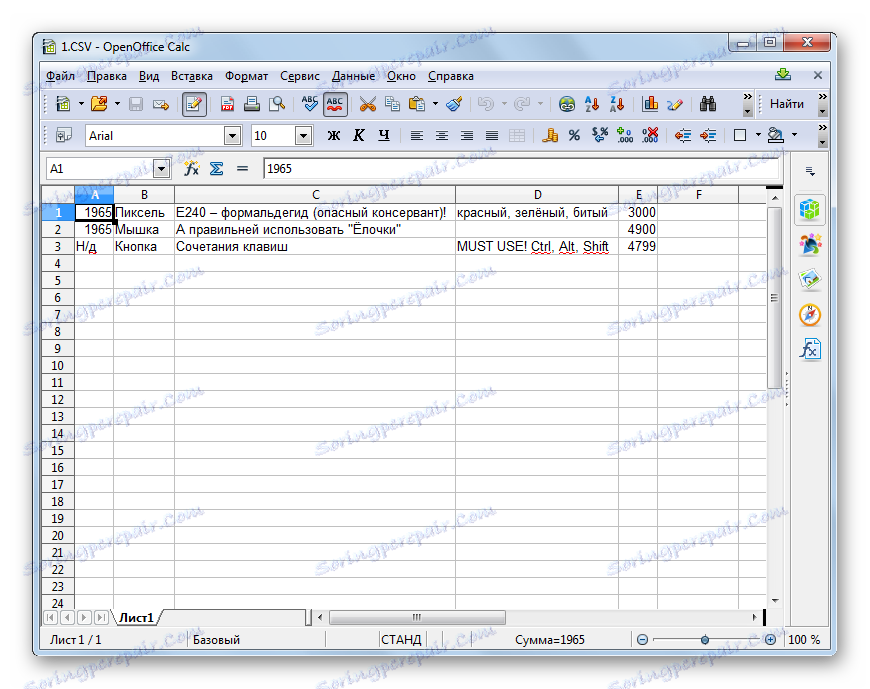Open the recent files dropdown arrow
This screenshot has height=689, width=870.
point(117,104)
